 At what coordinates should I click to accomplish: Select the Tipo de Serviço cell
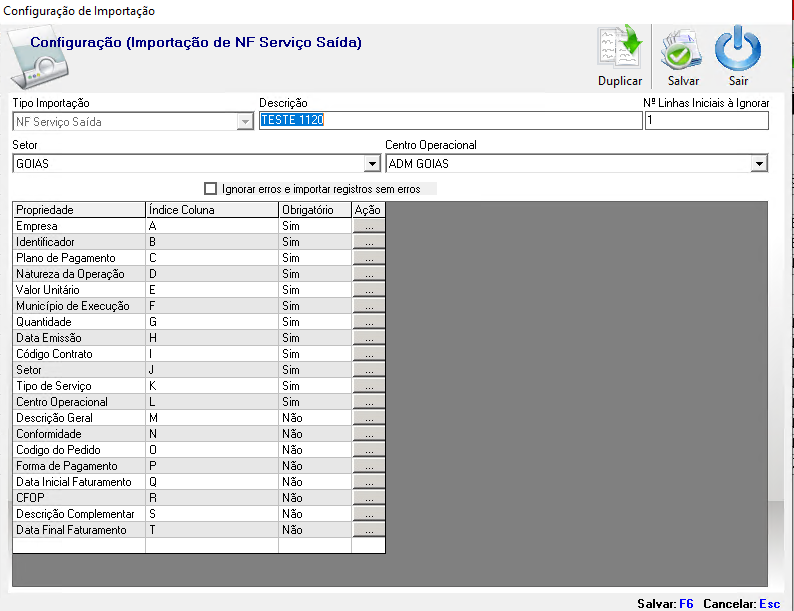(x=79, y=386)
